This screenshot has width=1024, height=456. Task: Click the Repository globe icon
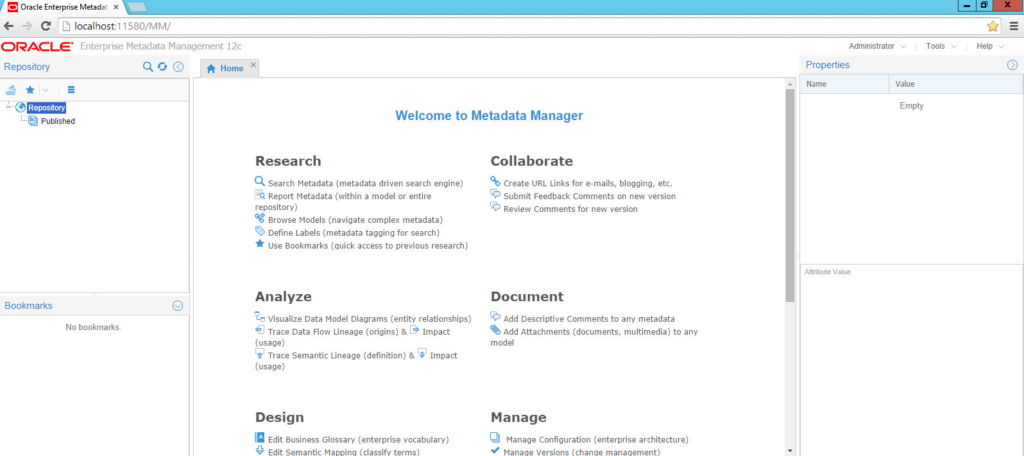point(20,108)
